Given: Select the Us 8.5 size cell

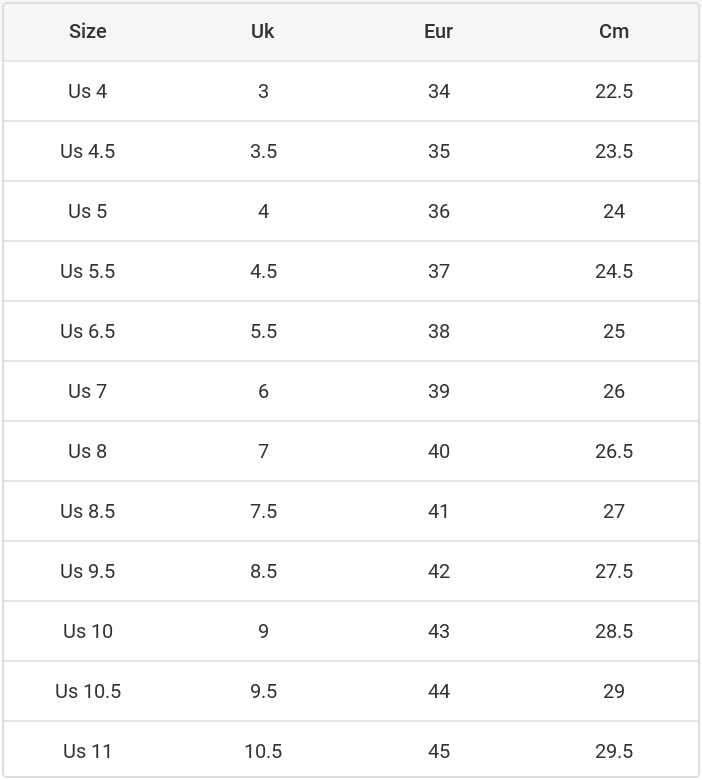Looking at the screenshot, I should pyautogui.click(x=88, y=511).
